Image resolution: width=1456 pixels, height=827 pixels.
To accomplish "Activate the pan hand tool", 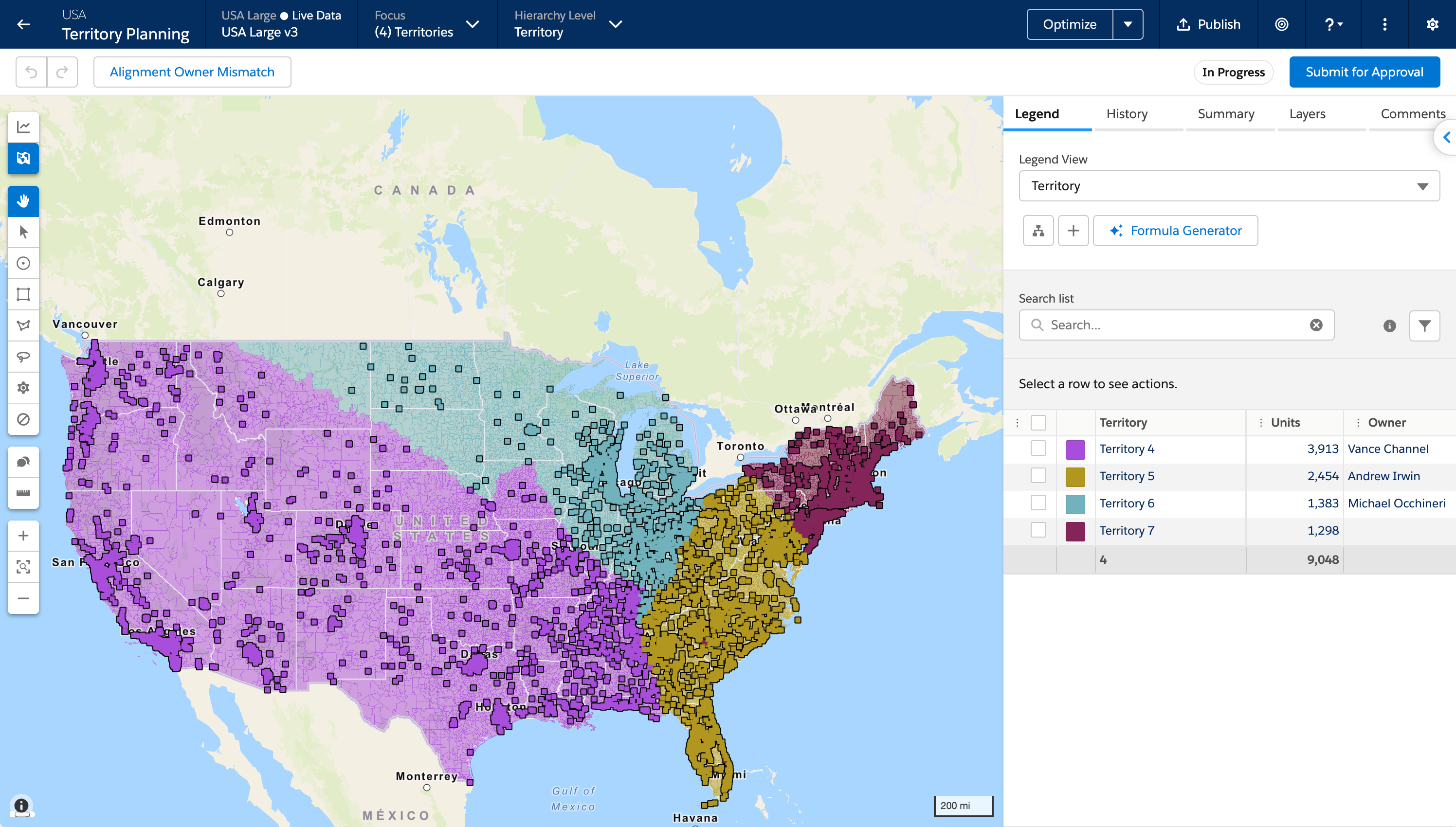I will tap(23, 201).
